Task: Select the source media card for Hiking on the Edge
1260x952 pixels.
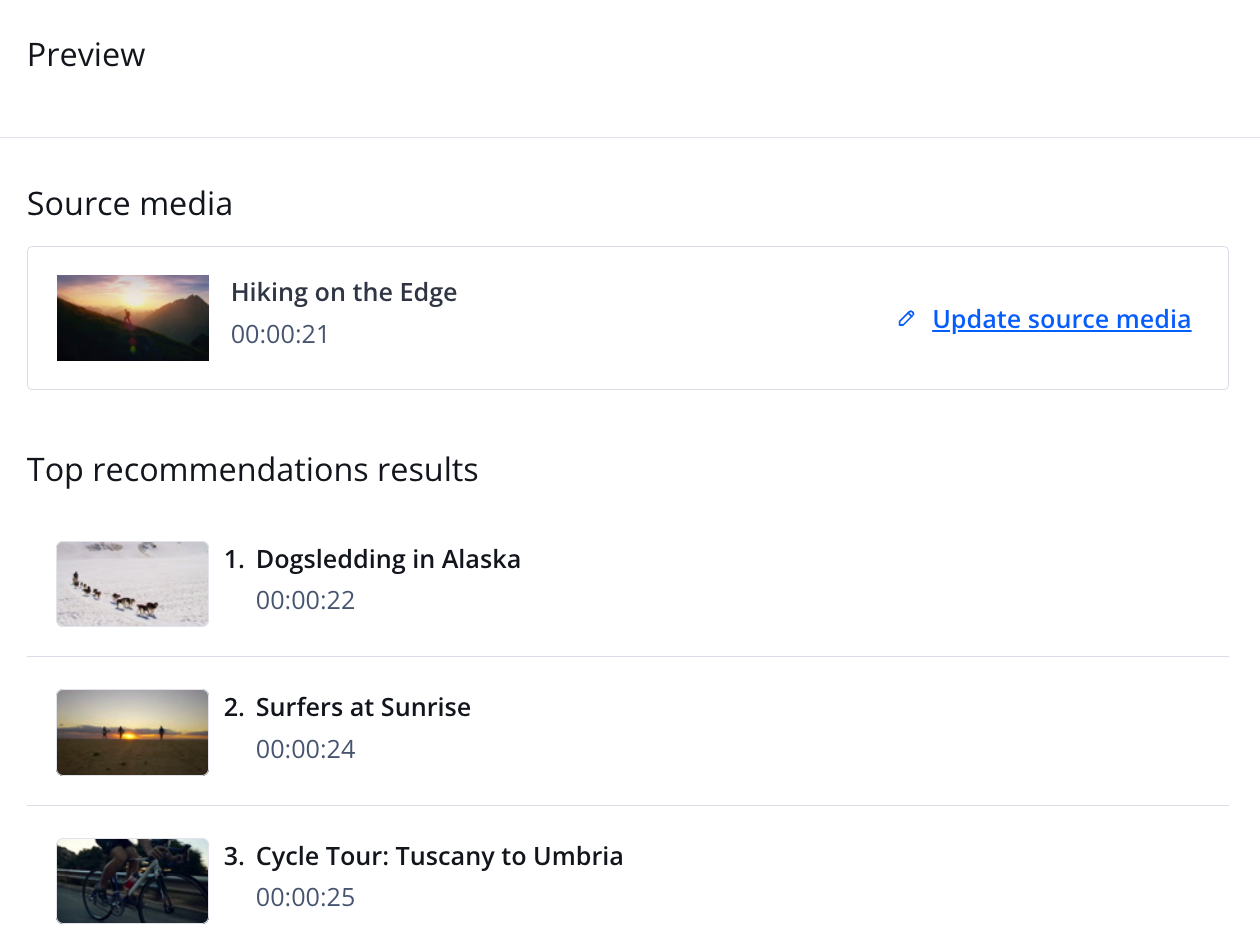Action: click(x=628, y=318)
